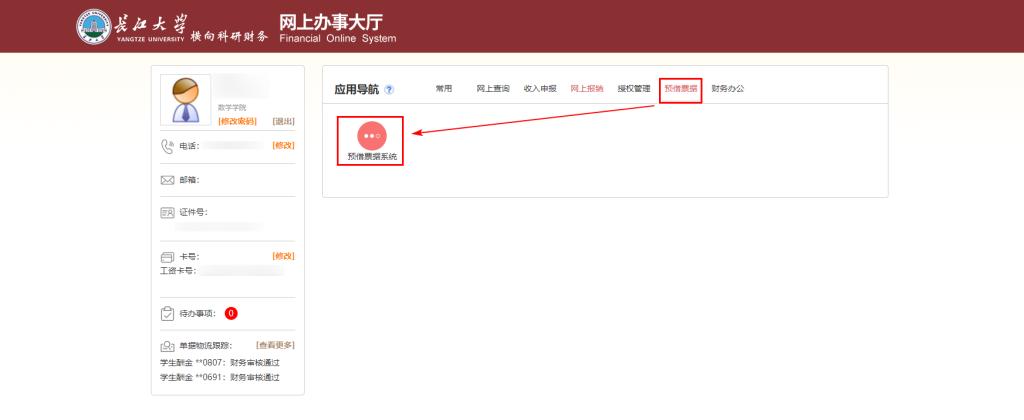Screen dimensions: 1024x420
Task: Click the red pending items count badge
Action: [x=231, y=313]
